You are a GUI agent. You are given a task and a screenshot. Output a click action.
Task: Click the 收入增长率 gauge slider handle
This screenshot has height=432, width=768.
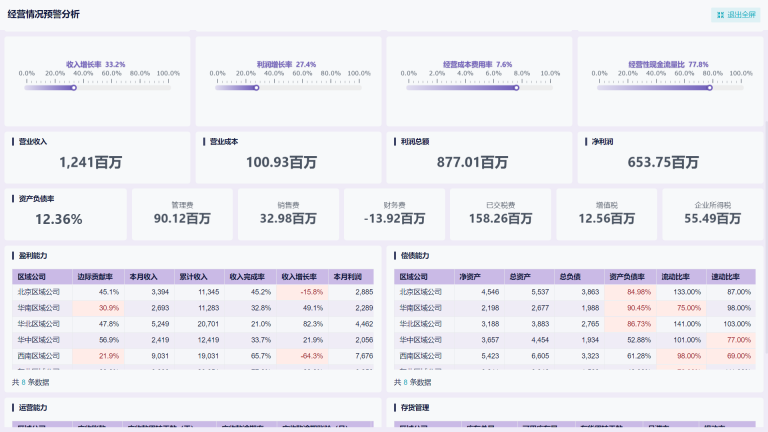point(74,88)
